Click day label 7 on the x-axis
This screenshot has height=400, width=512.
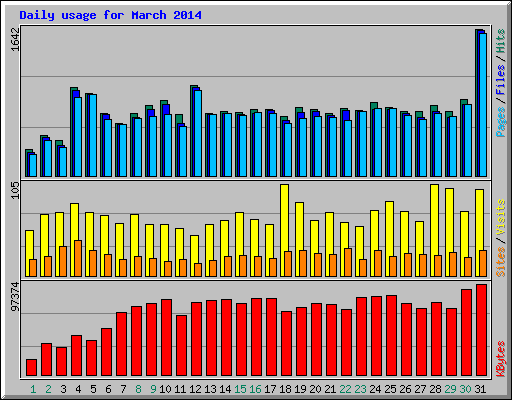click(123, 389)
